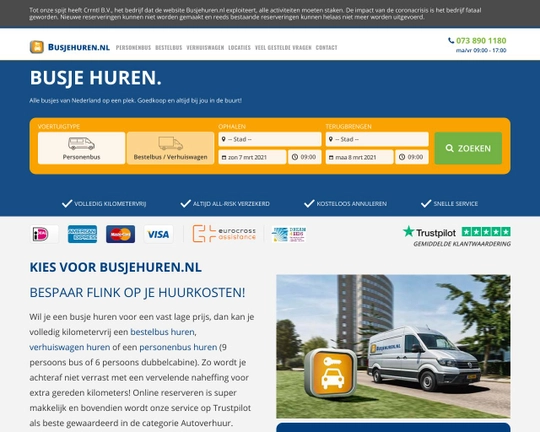The height and width of the screenshot is (432, 540).
Task: Open the Locaties menu item
Action: click(x=239, y=48)
